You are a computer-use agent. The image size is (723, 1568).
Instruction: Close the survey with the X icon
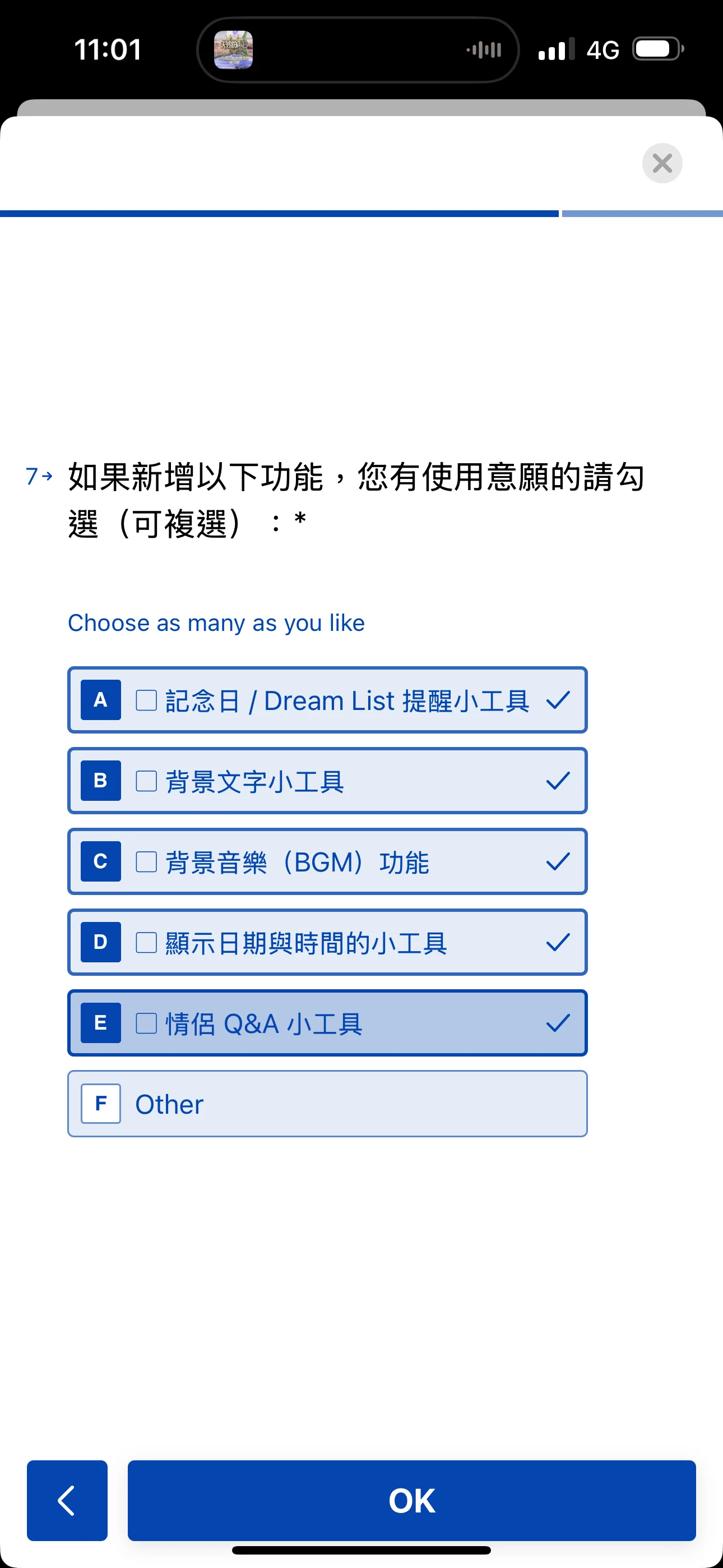661,163
